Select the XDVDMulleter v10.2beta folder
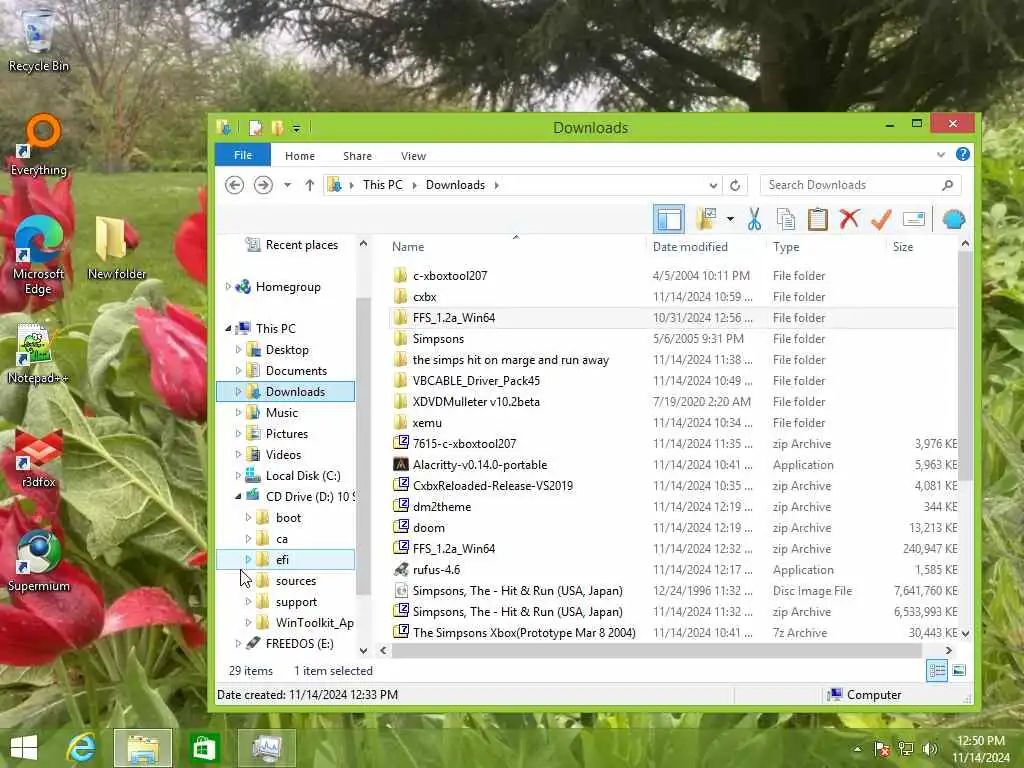 pos(476,402)
